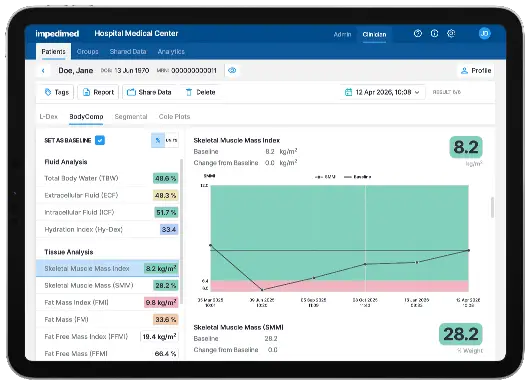Click the Apr 2026 final data point
Screen dimensions: 531x386
click(x=469, y=250)
